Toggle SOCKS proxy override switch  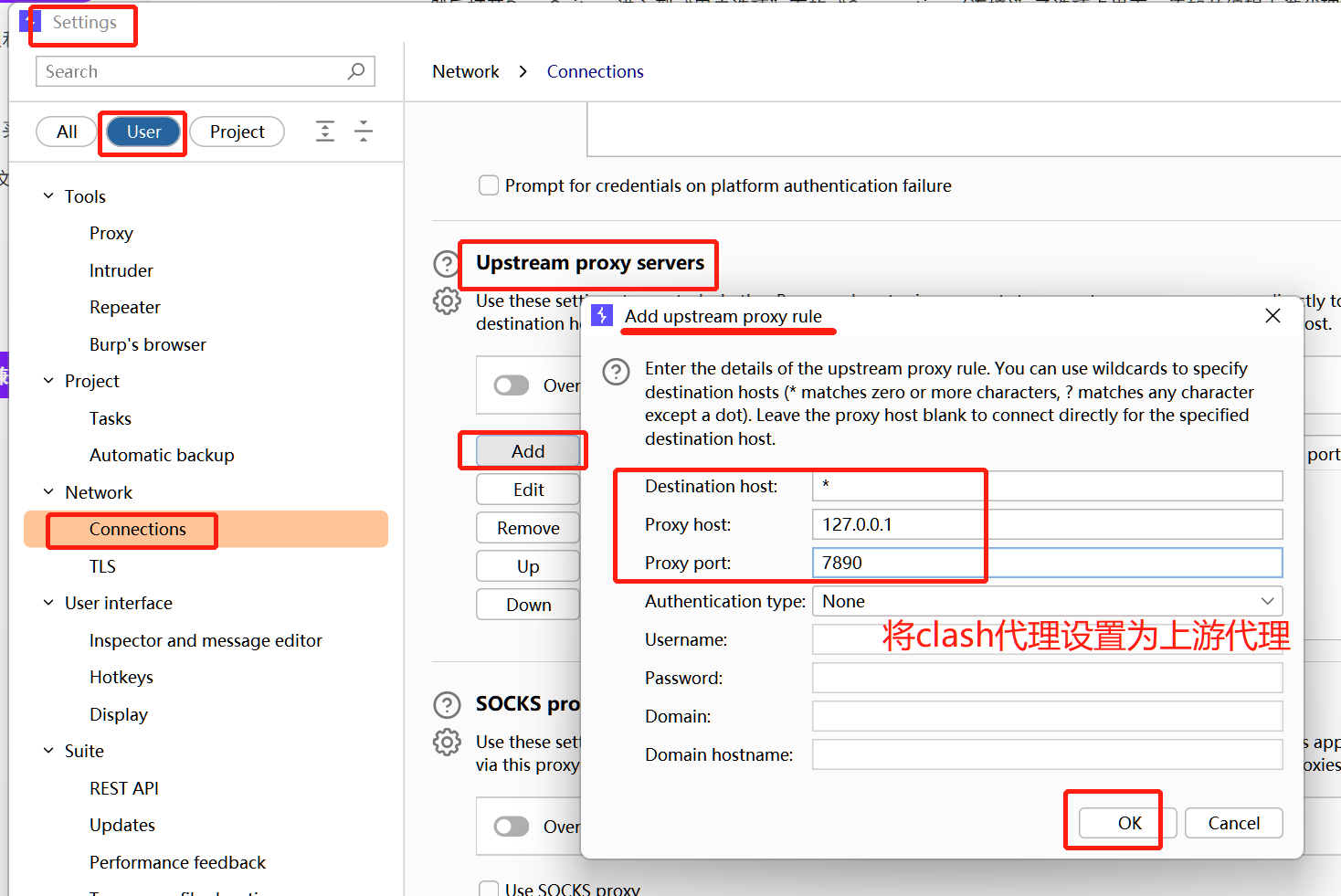(x=512, y=827)
